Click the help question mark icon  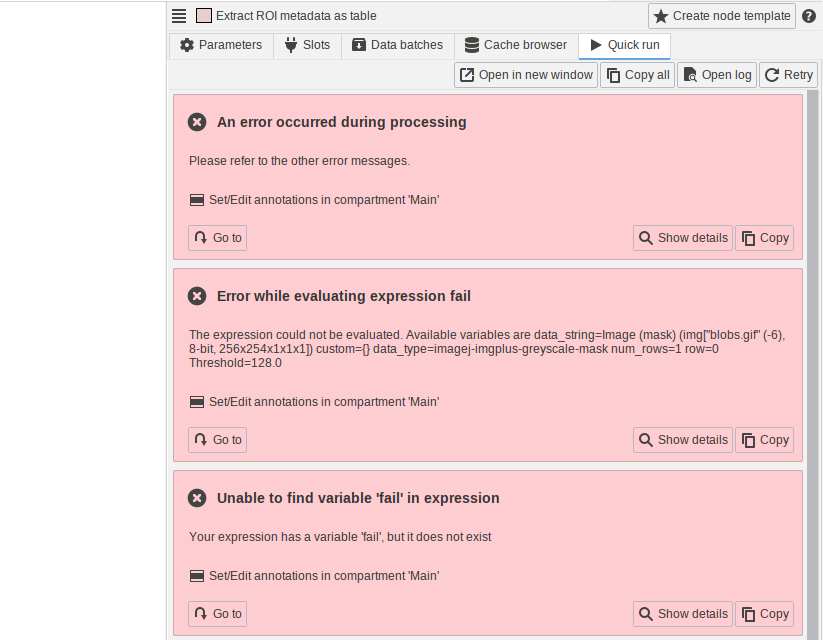click(x=809, y=16)
